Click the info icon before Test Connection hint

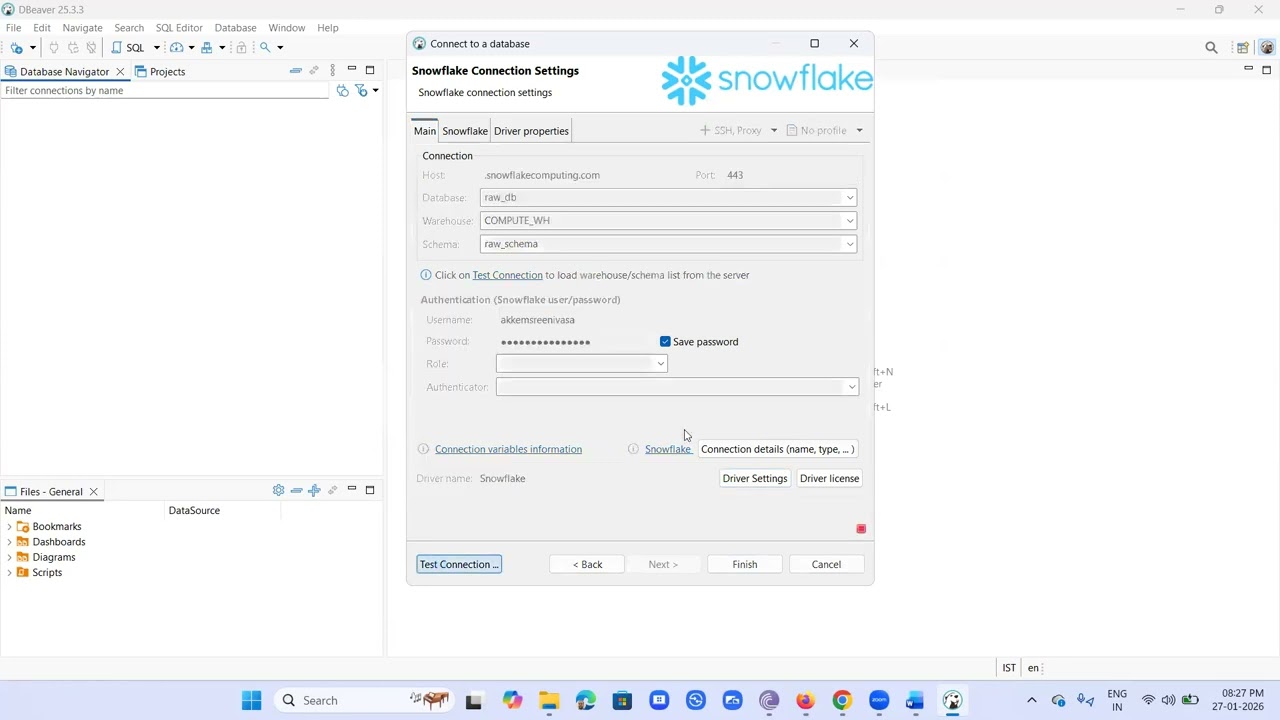[426, 275]
